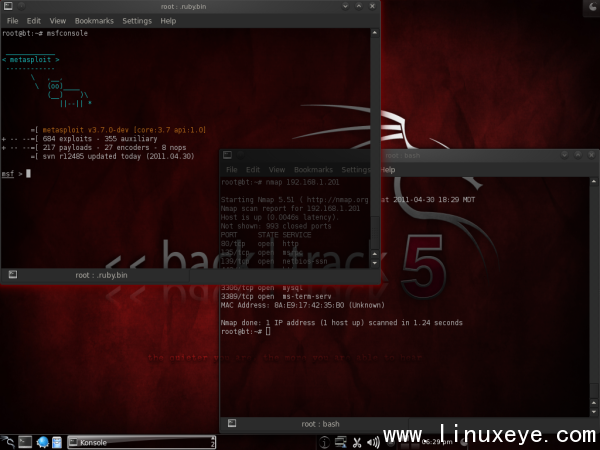
Task: Open the system info tray icon
Action: pyautogui.click(x=324, y=442)
